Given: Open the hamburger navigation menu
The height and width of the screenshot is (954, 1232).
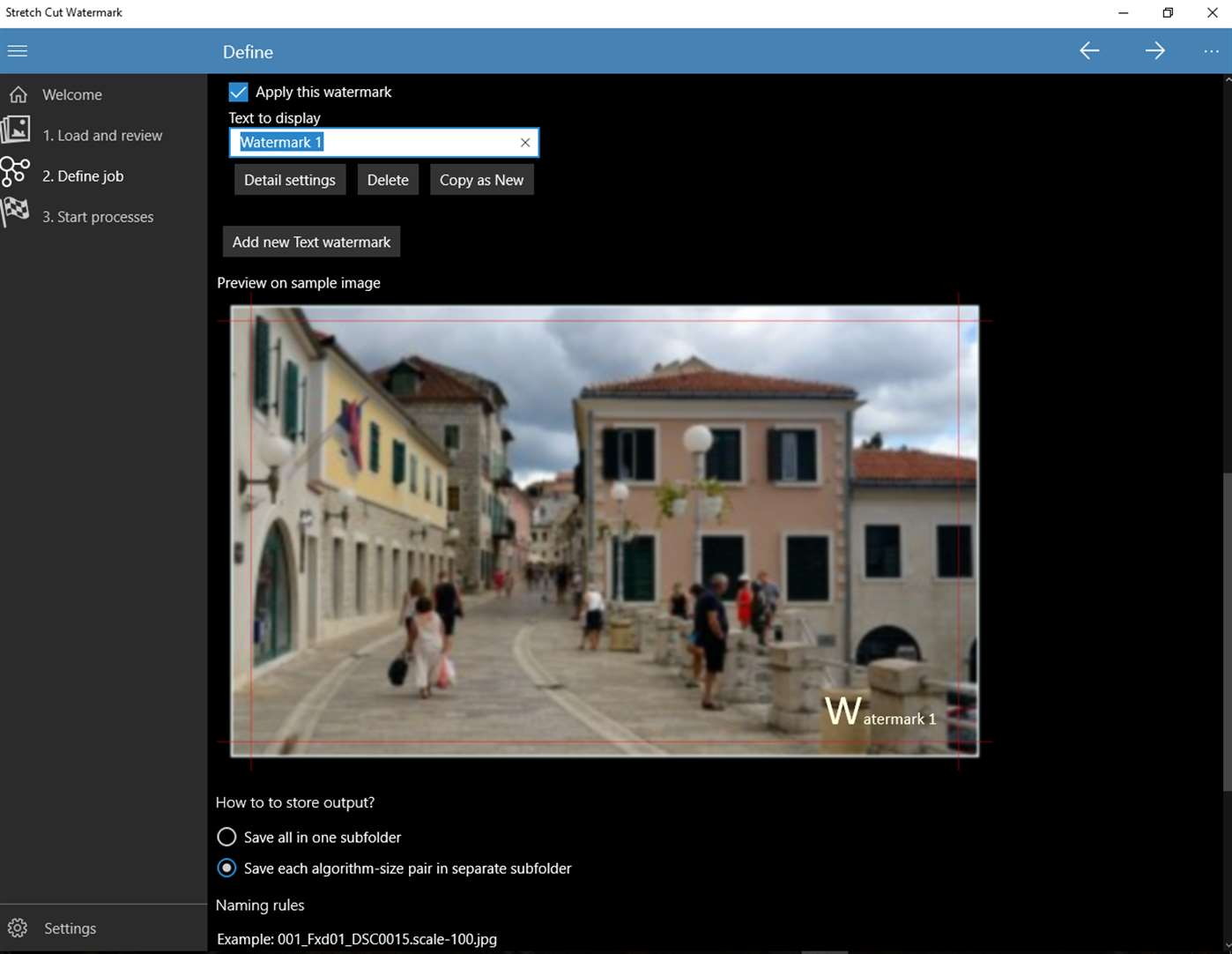Looking at the screenshot, I should [x=18, y=51].
